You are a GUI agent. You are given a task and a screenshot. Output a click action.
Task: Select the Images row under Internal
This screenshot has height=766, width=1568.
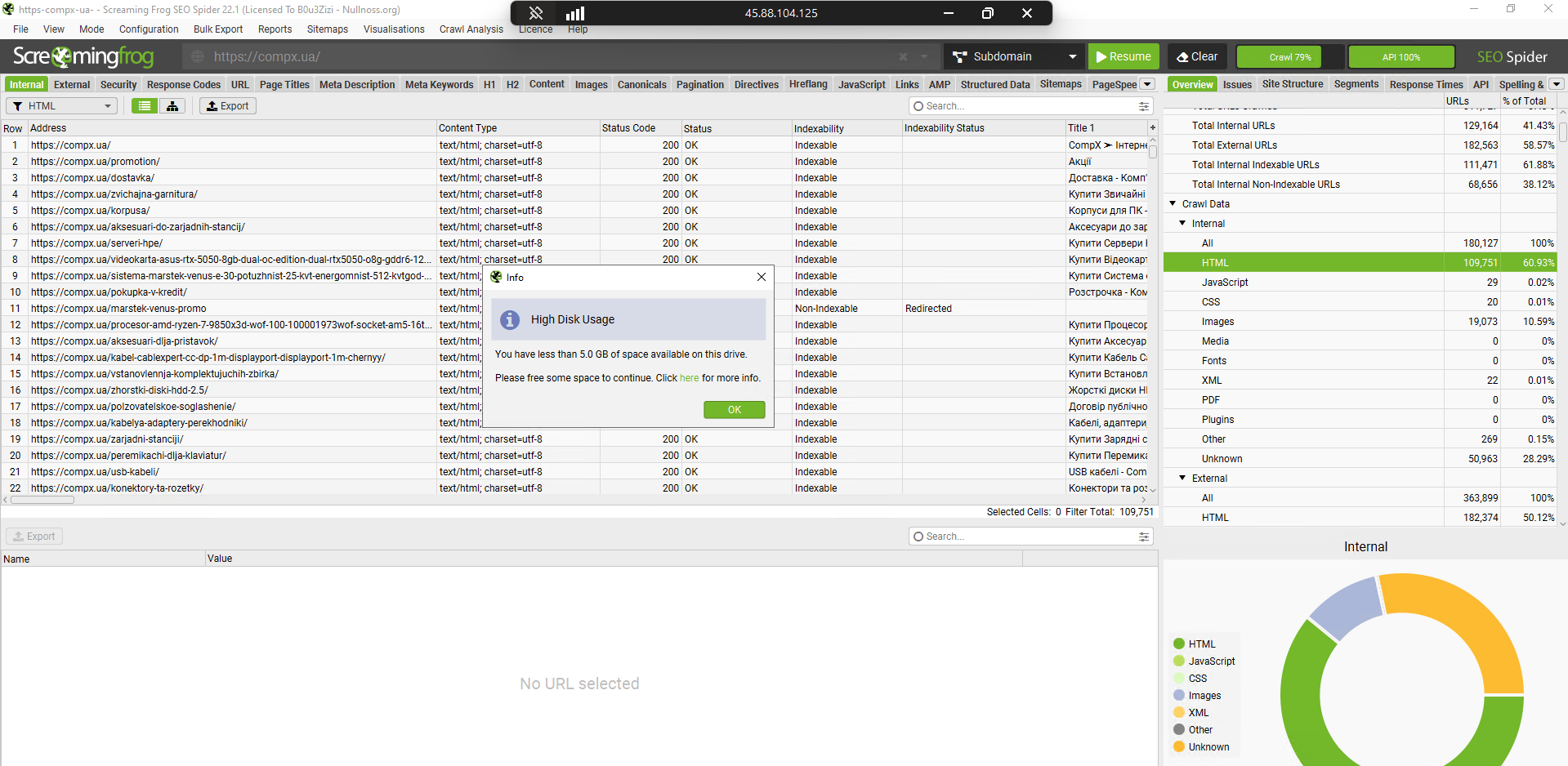[x=1360, y=322]
